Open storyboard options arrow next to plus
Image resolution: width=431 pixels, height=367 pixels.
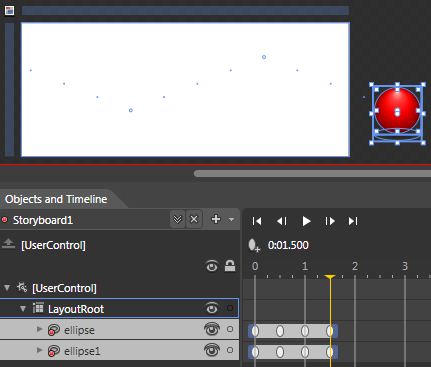tap(231, 219)
